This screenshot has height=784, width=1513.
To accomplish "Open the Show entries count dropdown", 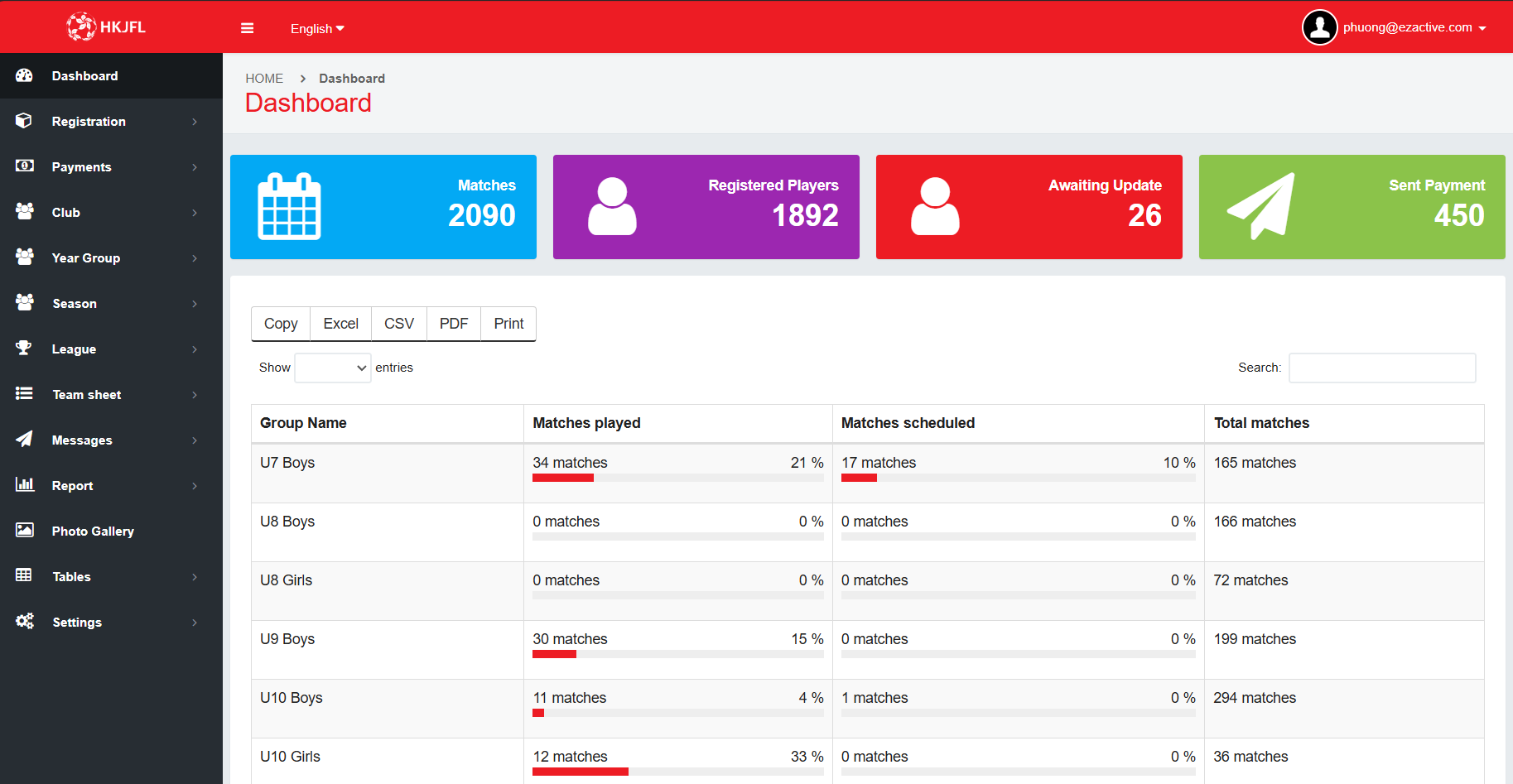I will [332, 368].
